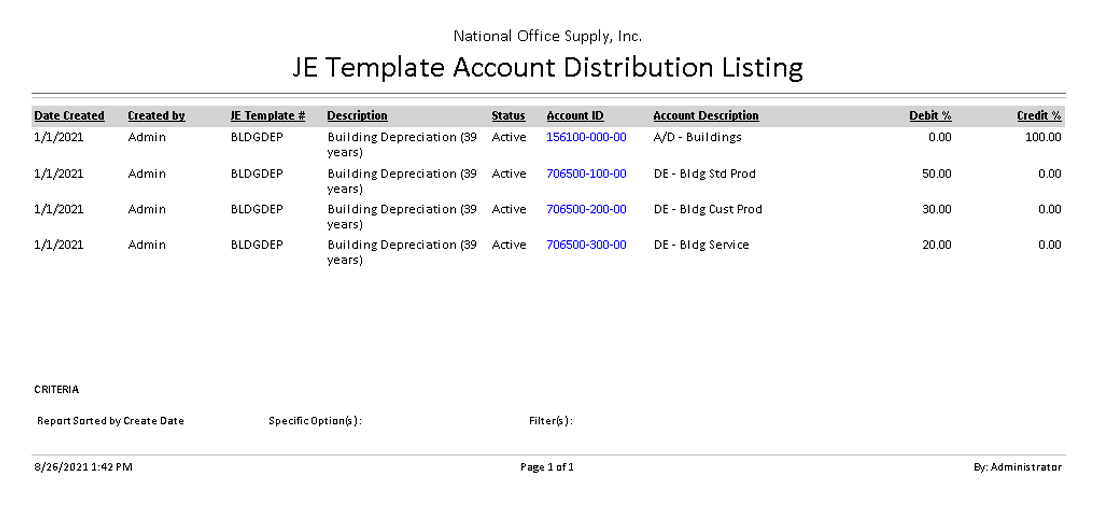This screenshot has width=1098, height=524.
Task: Select the DE - Bldg Std Prod description
Action: [x=704, y=173]
